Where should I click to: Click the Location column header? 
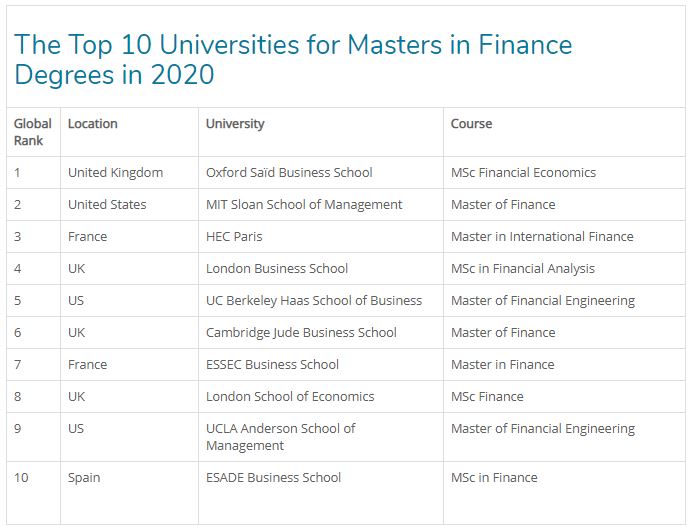coord(92,124)
